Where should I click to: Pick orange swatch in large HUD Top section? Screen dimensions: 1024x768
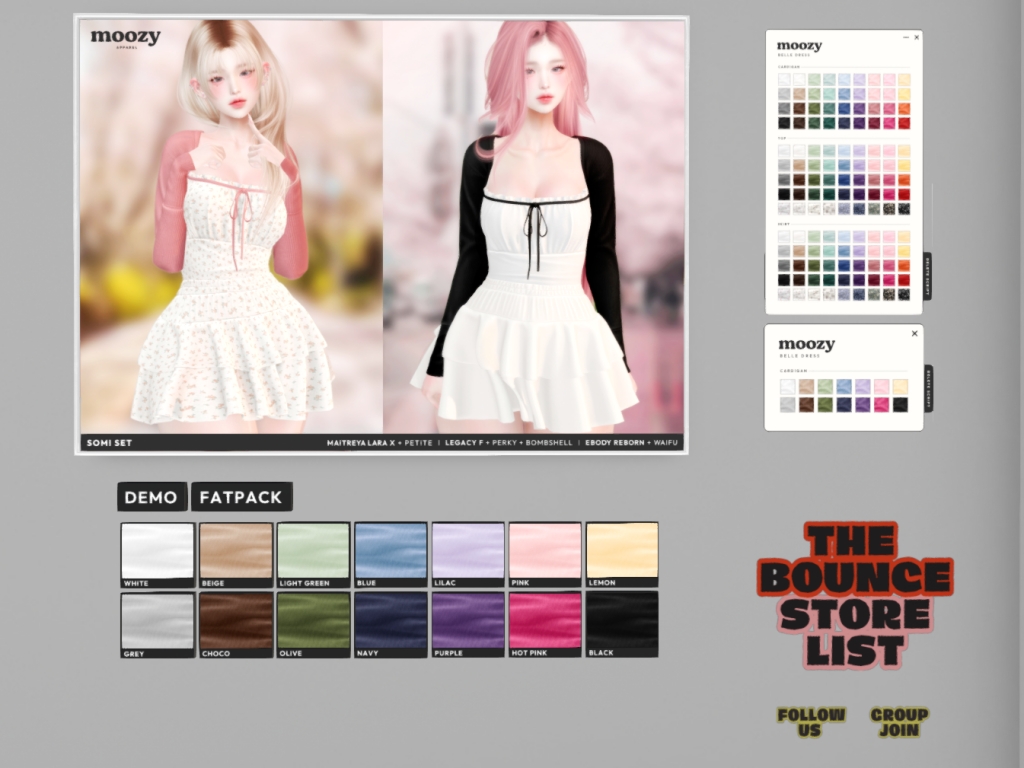click(x=904, y=180)
